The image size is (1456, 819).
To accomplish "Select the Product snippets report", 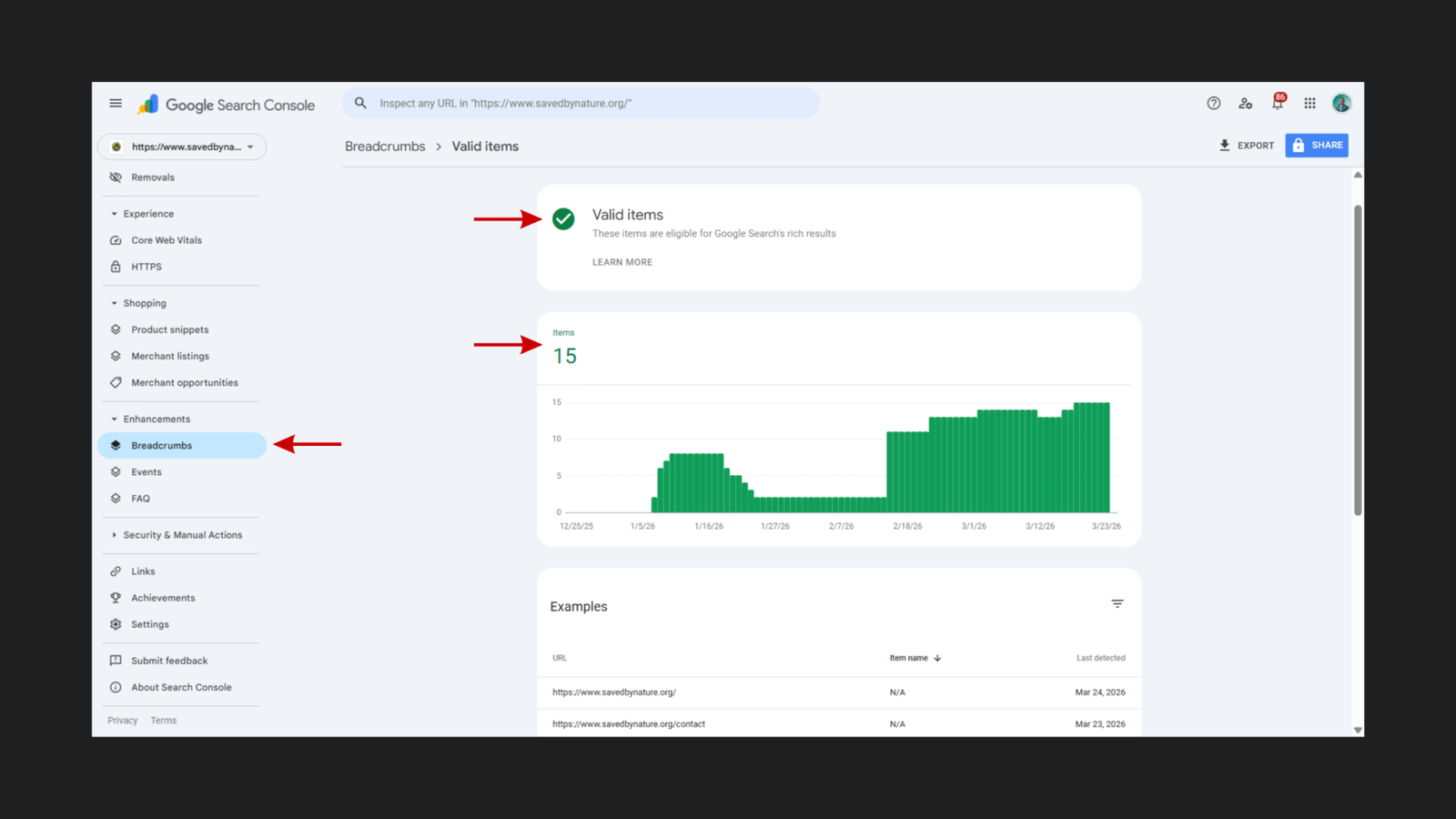I will point(170,329).
